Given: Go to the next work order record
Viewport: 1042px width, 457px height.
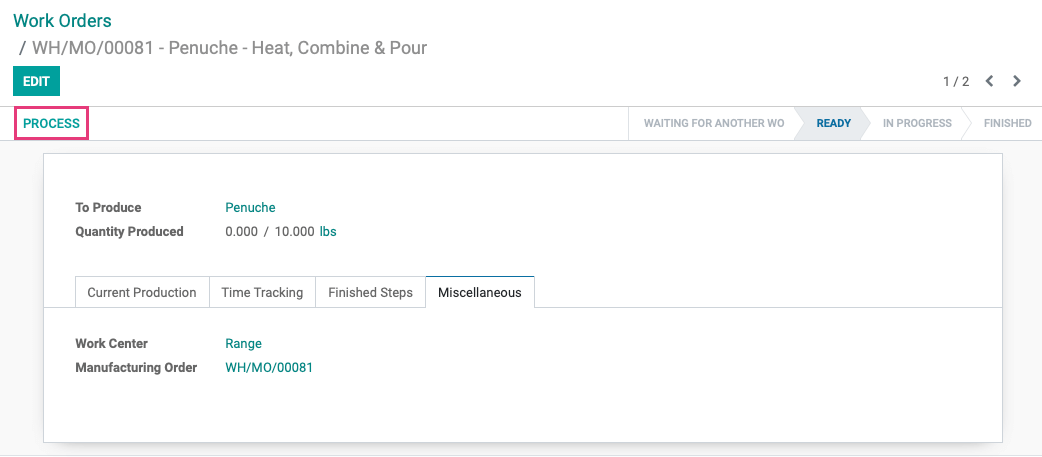Looking at the screenshot, I should (x=1017, y=82).
